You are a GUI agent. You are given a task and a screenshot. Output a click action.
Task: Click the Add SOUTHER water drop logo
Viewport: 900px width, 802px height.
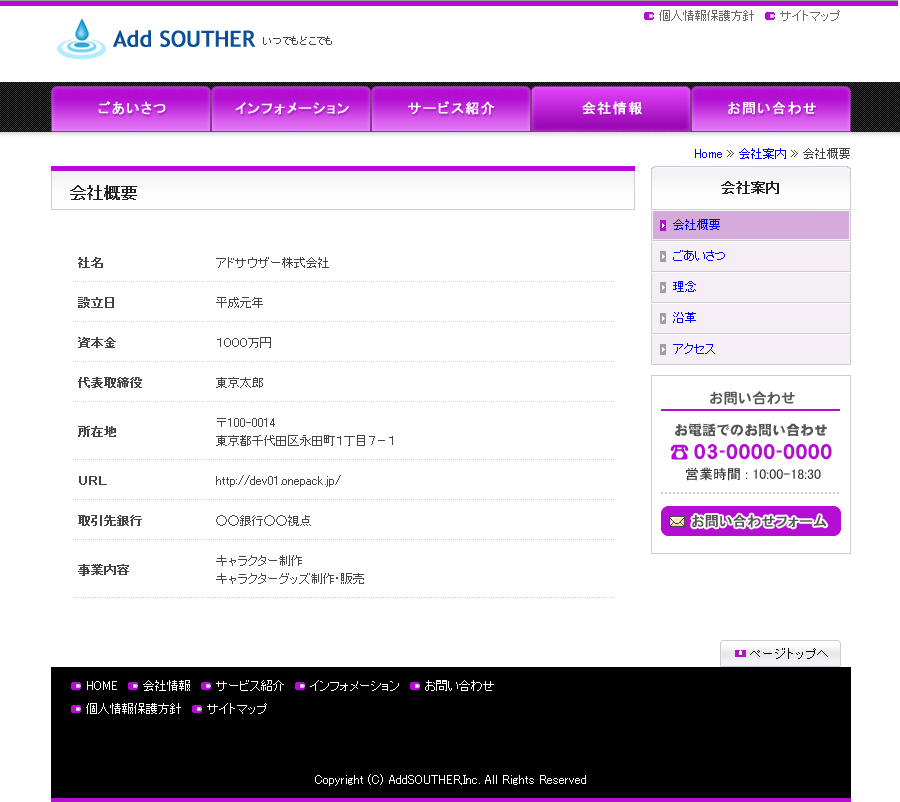click(81, 39)
